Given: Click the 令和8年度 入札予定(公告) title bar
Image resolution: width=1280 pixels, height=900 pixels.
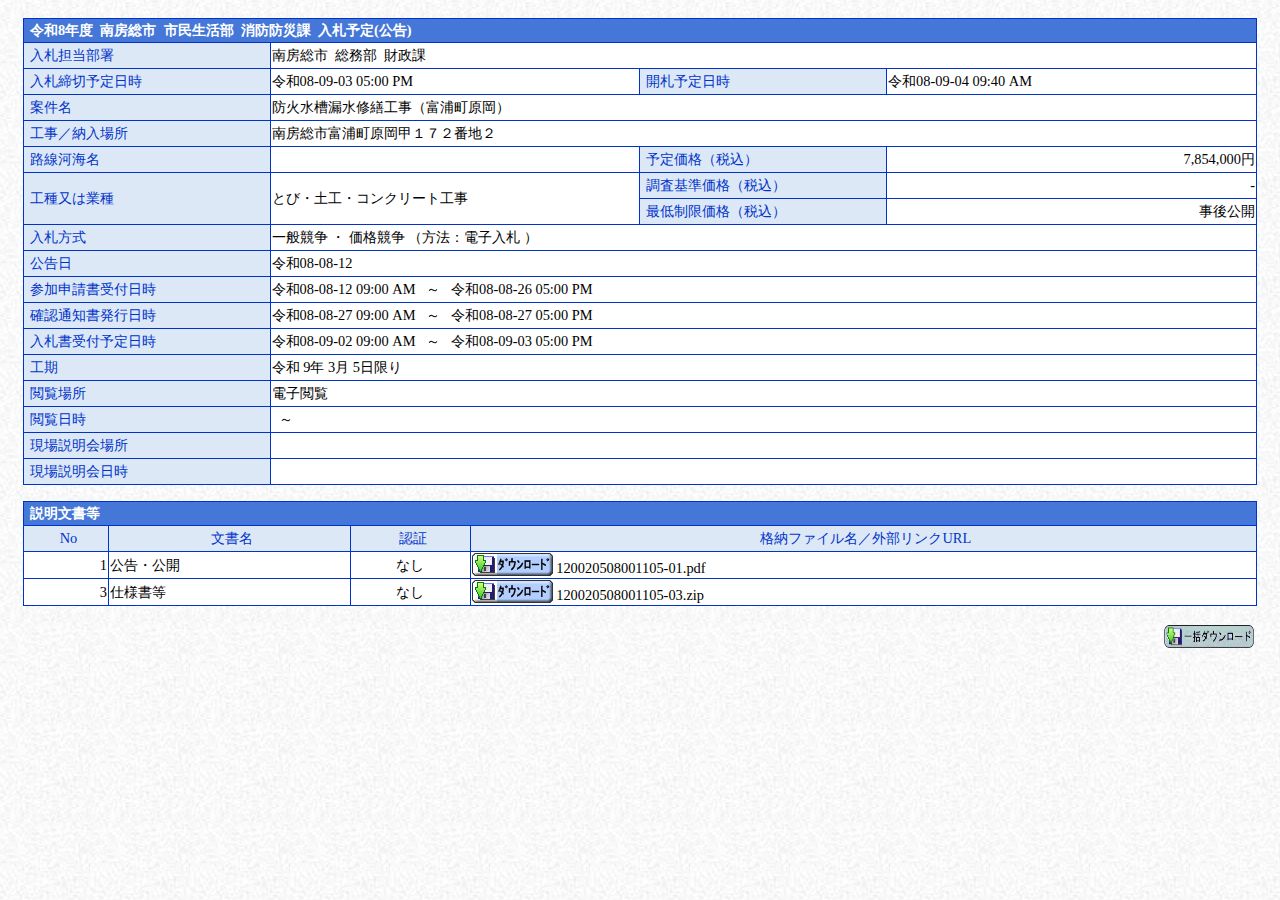Looking at the screenshot, I should (x=640, y=31).
